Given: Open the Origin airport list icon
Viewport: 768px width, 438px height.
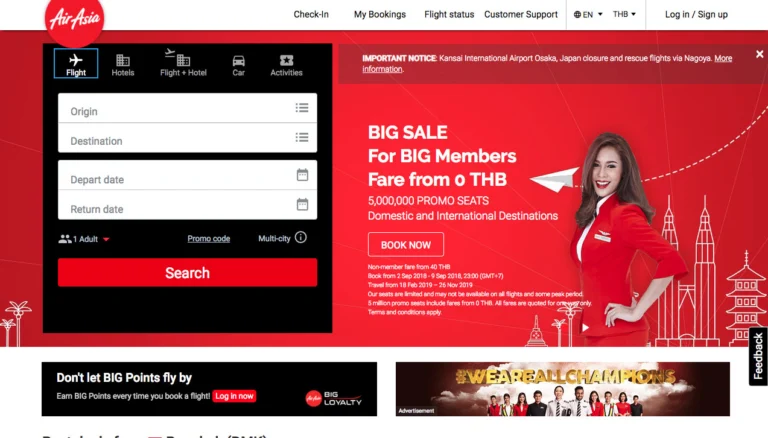Looking at the screenshot, I should (x=302, y=108).
